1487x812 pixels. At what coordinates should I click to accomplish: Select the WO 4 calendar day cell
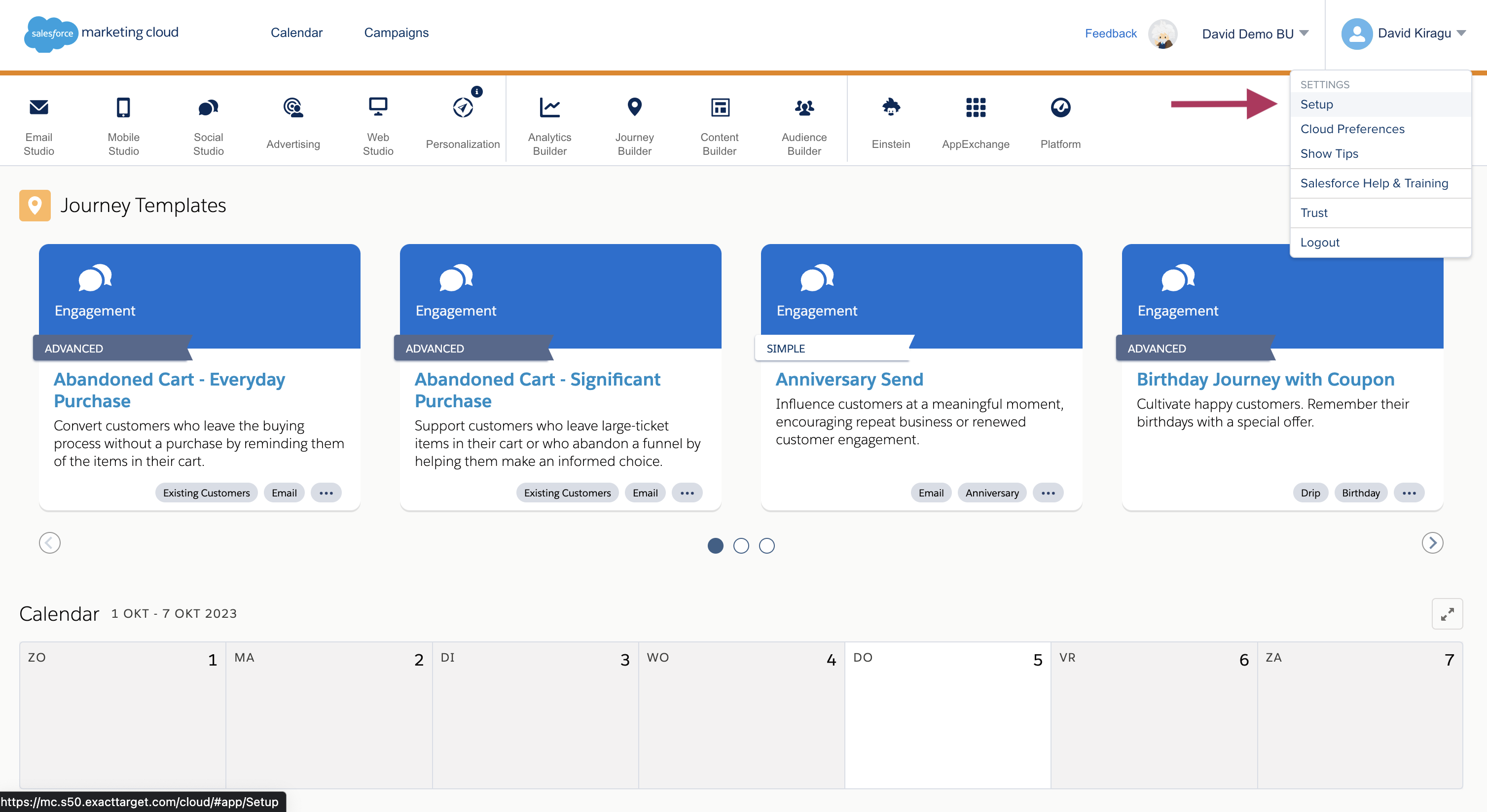[742, 715]
